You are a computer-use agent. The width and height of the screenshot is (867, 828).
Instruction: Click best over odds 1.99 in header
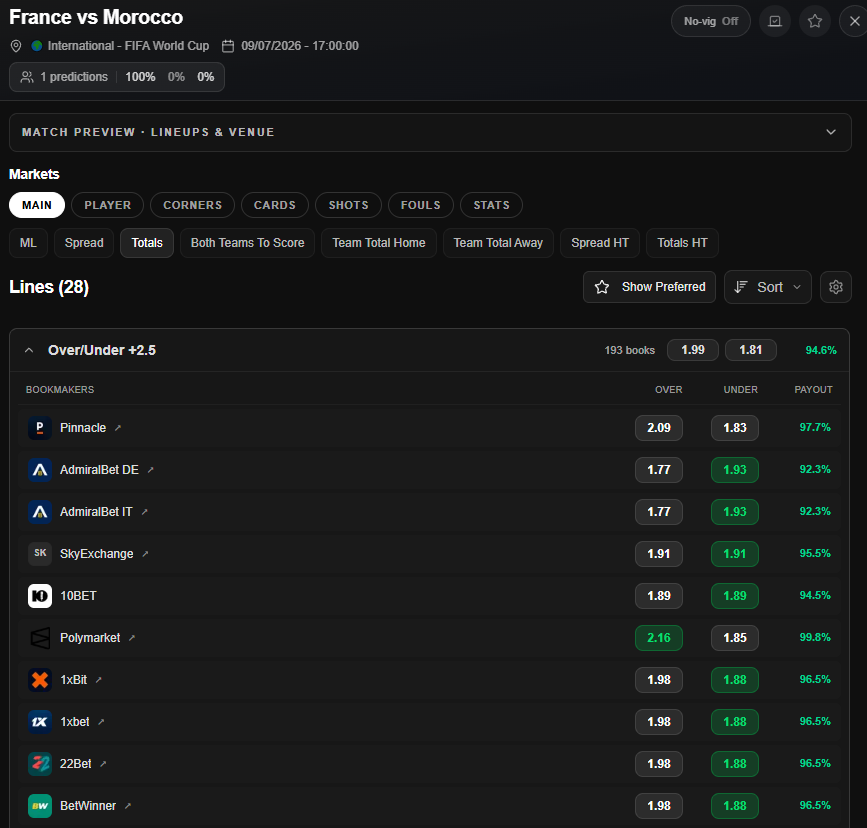693,350
